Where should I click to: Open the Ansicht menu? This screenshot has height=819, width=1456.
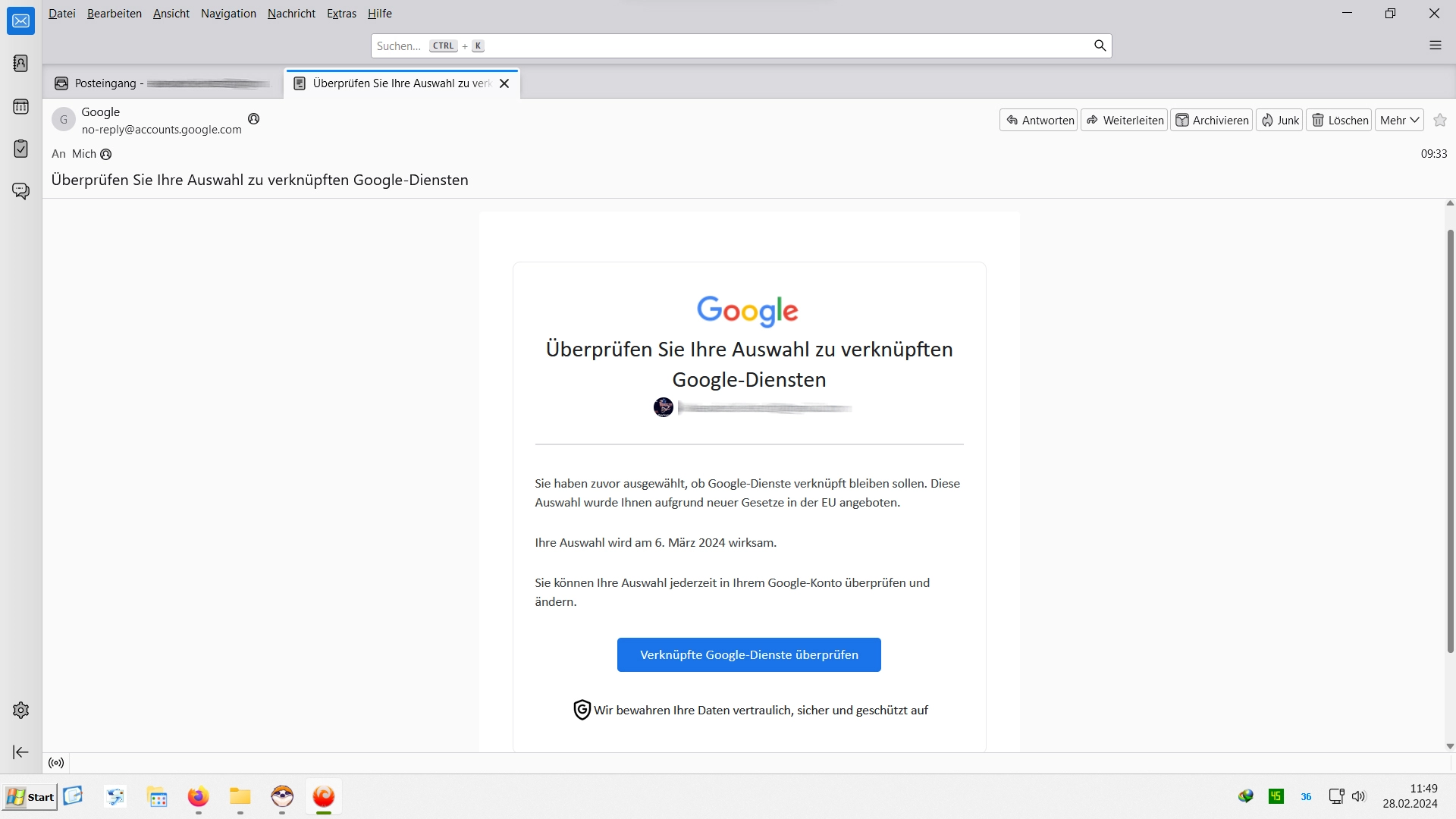[x=171, y=14]
